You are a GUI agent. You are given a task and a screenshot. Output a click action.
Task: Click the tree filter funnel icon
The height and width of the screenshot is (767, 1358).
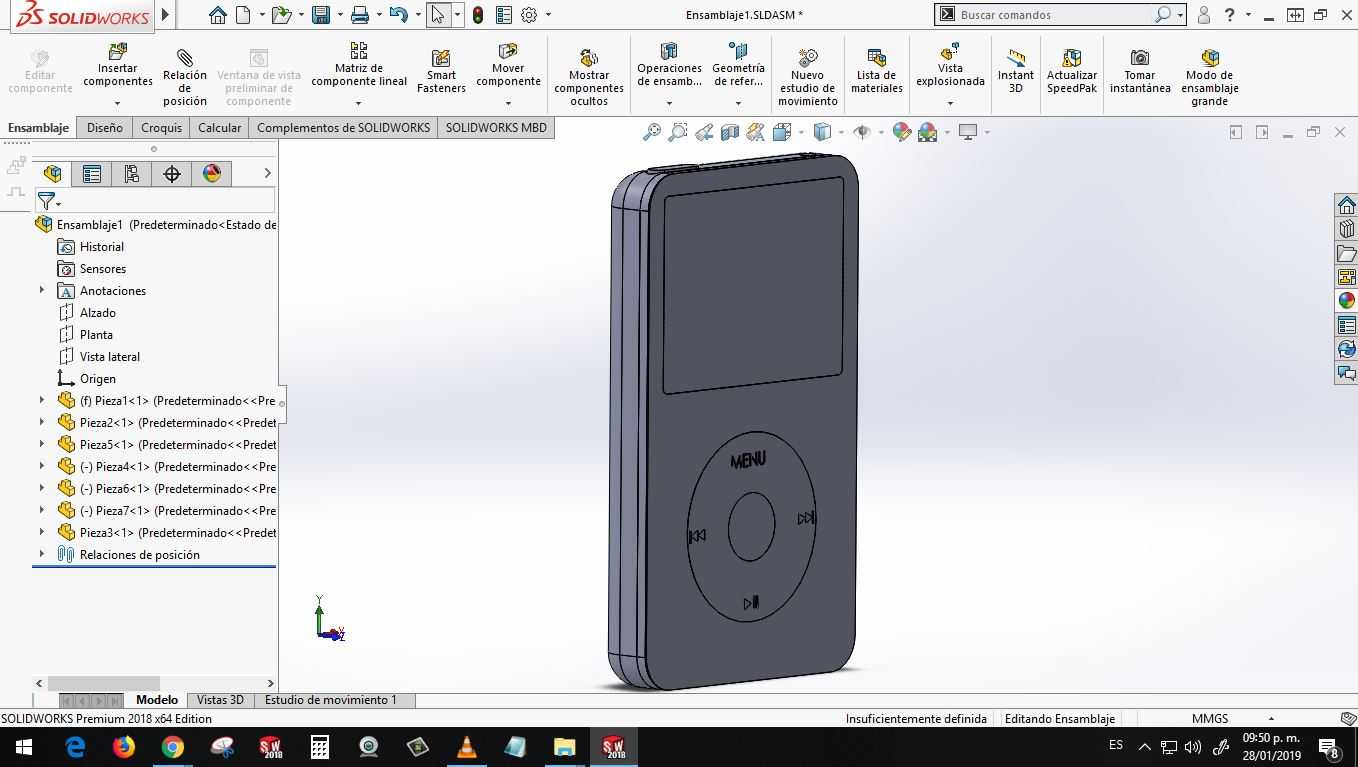coord(46,202)
